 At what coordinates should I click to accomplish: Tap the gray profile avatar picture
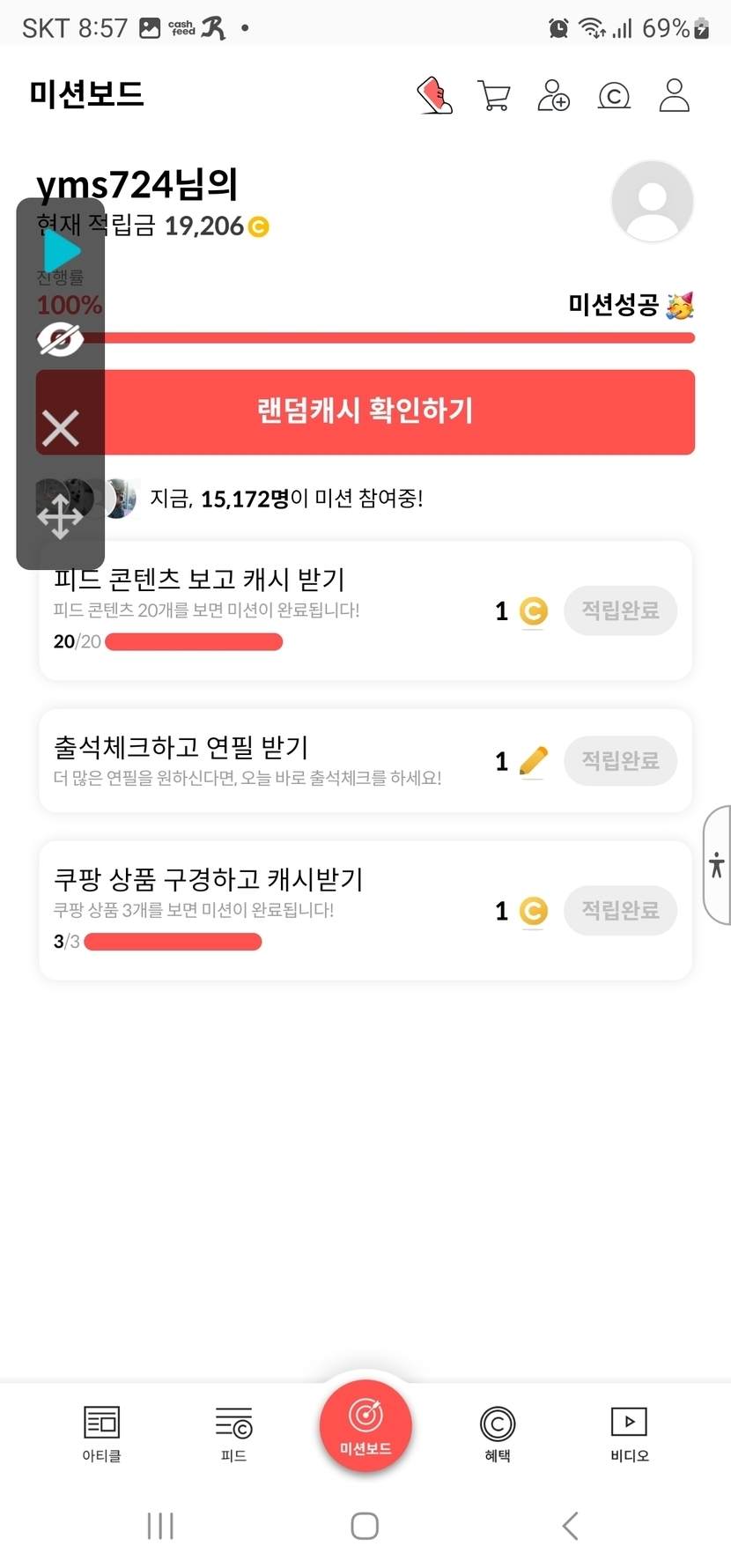point(652,202)
